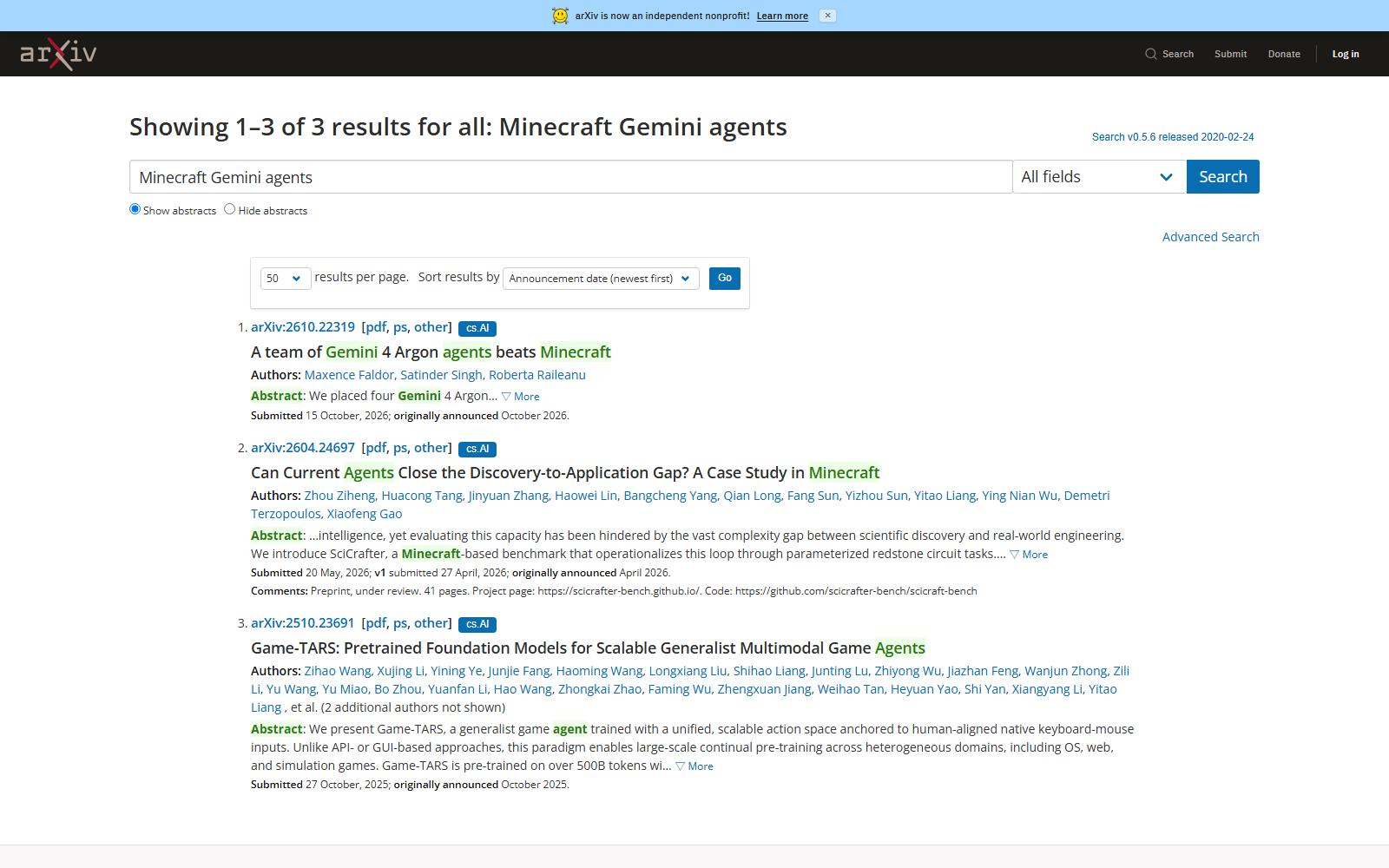Open the results per page dropdown
This screenshot has width=1389, height=868.
[286, 279]
